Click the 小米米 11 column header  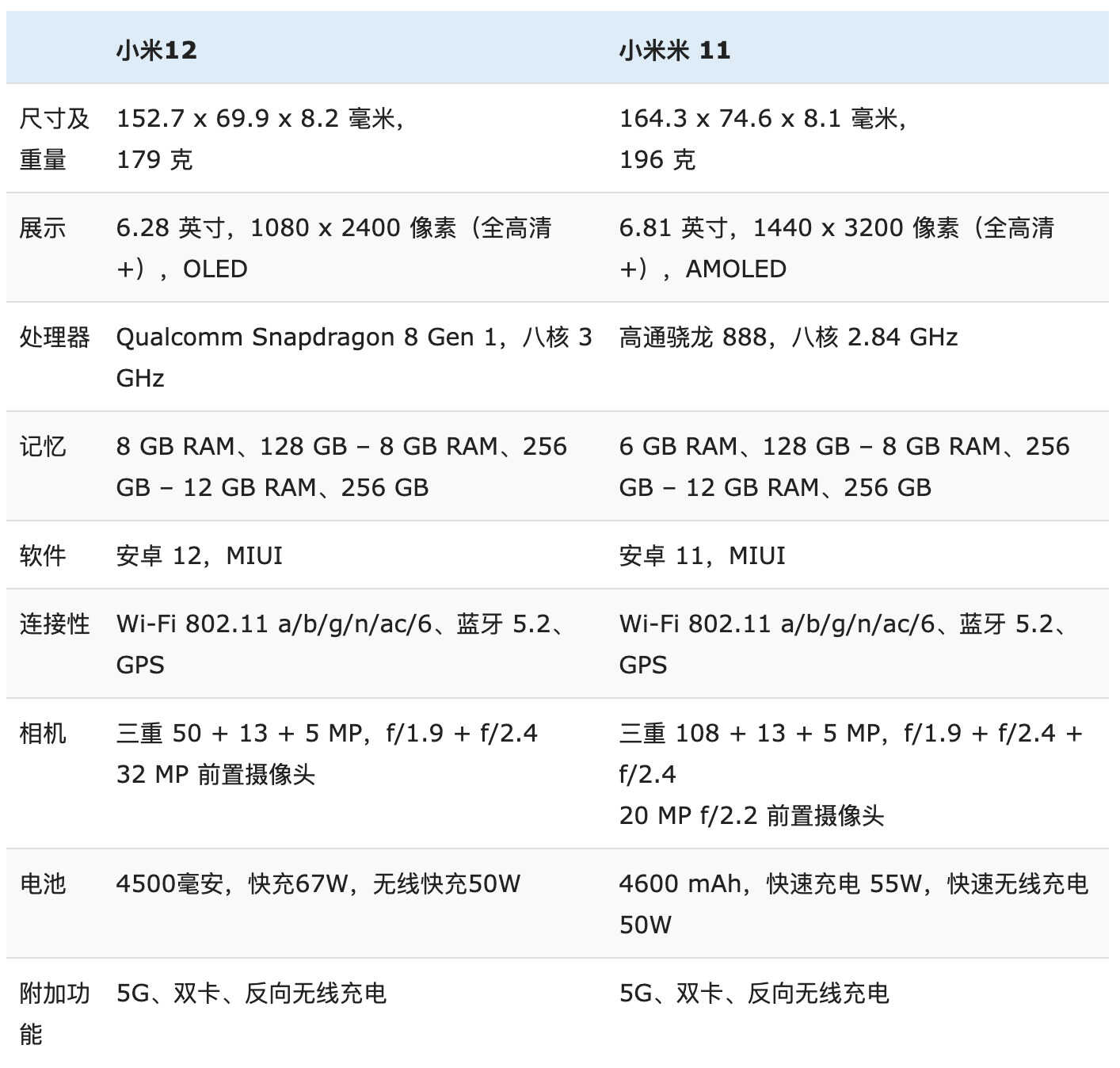point(675,51)
